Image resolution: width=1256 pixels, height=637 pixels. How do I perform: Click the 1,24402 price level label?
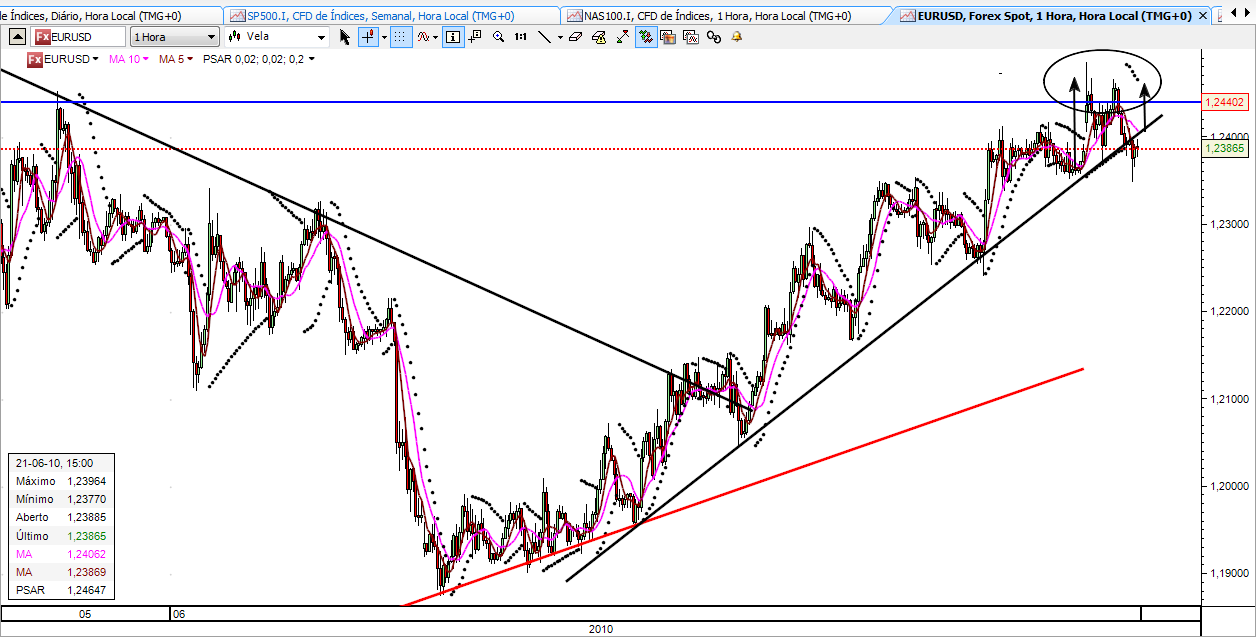click(x=1224, y=102)
